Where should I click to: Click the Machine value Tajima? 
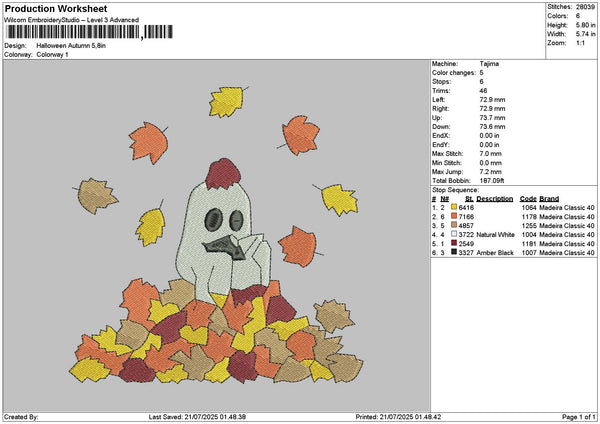(490, 63)
